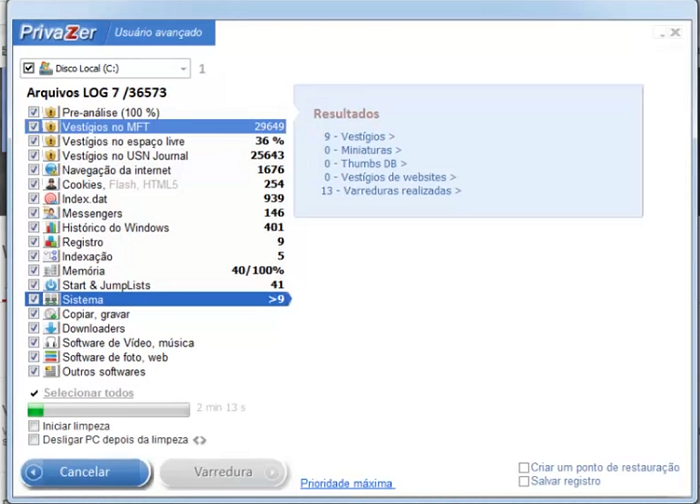
Task: Select Vestígios no MFT list item
Action: point(160,127)
